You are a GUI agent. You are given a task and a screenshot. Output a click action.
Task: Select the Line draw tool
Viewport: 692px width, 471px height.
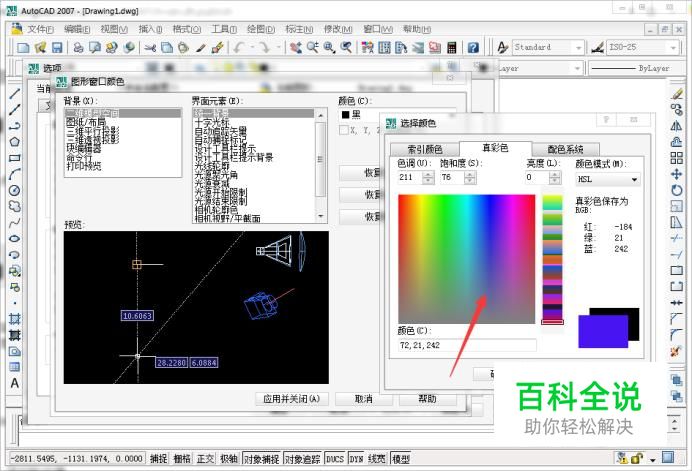[15, 93]
